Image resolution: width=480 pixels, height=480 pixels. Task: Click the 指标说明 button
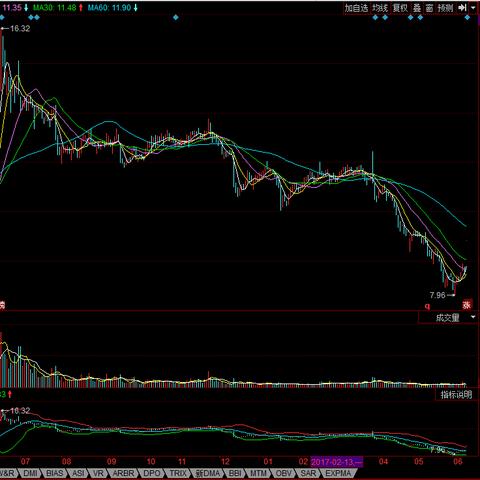456,395
